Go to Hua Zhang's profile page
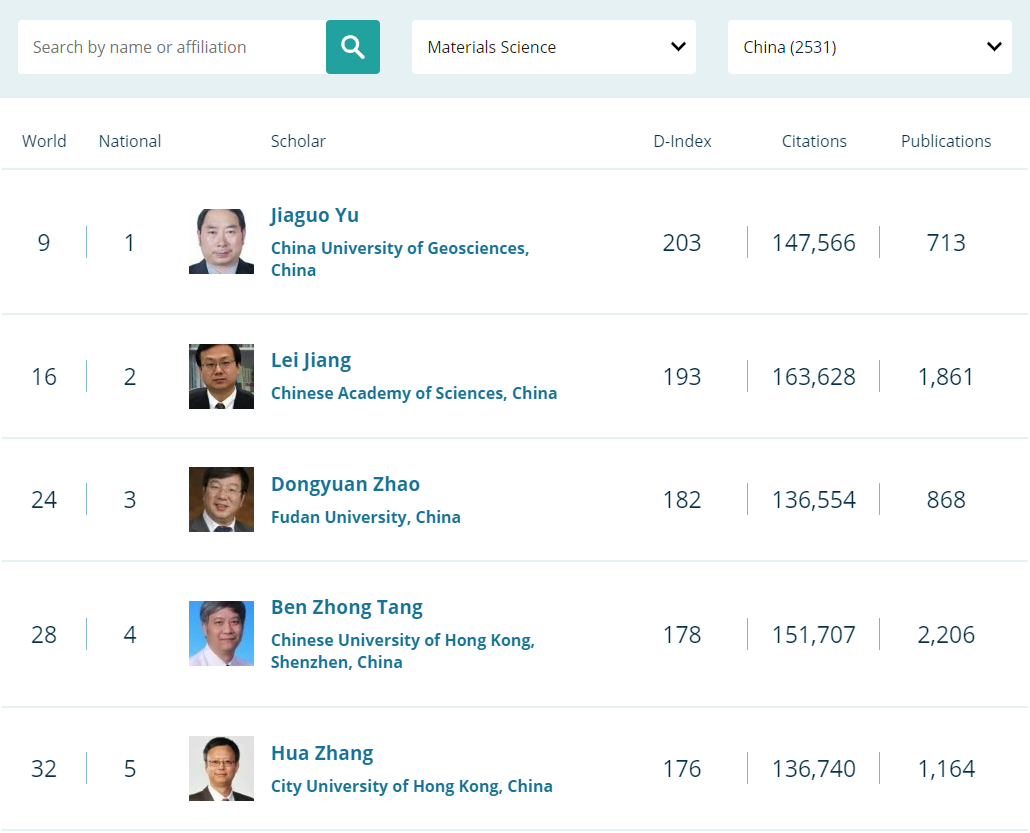Viewport: 1030px width, 833px height. [321, 753]
